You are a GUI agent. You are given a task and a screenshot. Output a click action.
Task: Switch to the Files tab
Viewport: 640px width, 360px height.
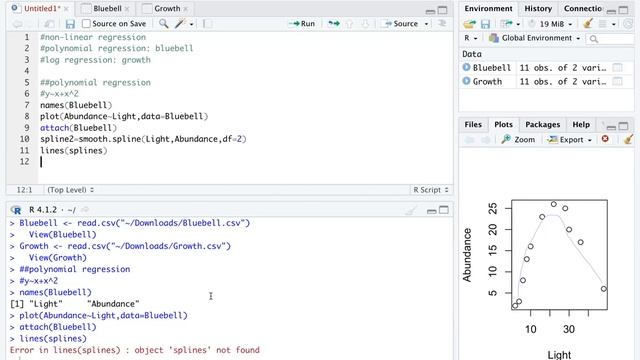(x=473, y=124)
